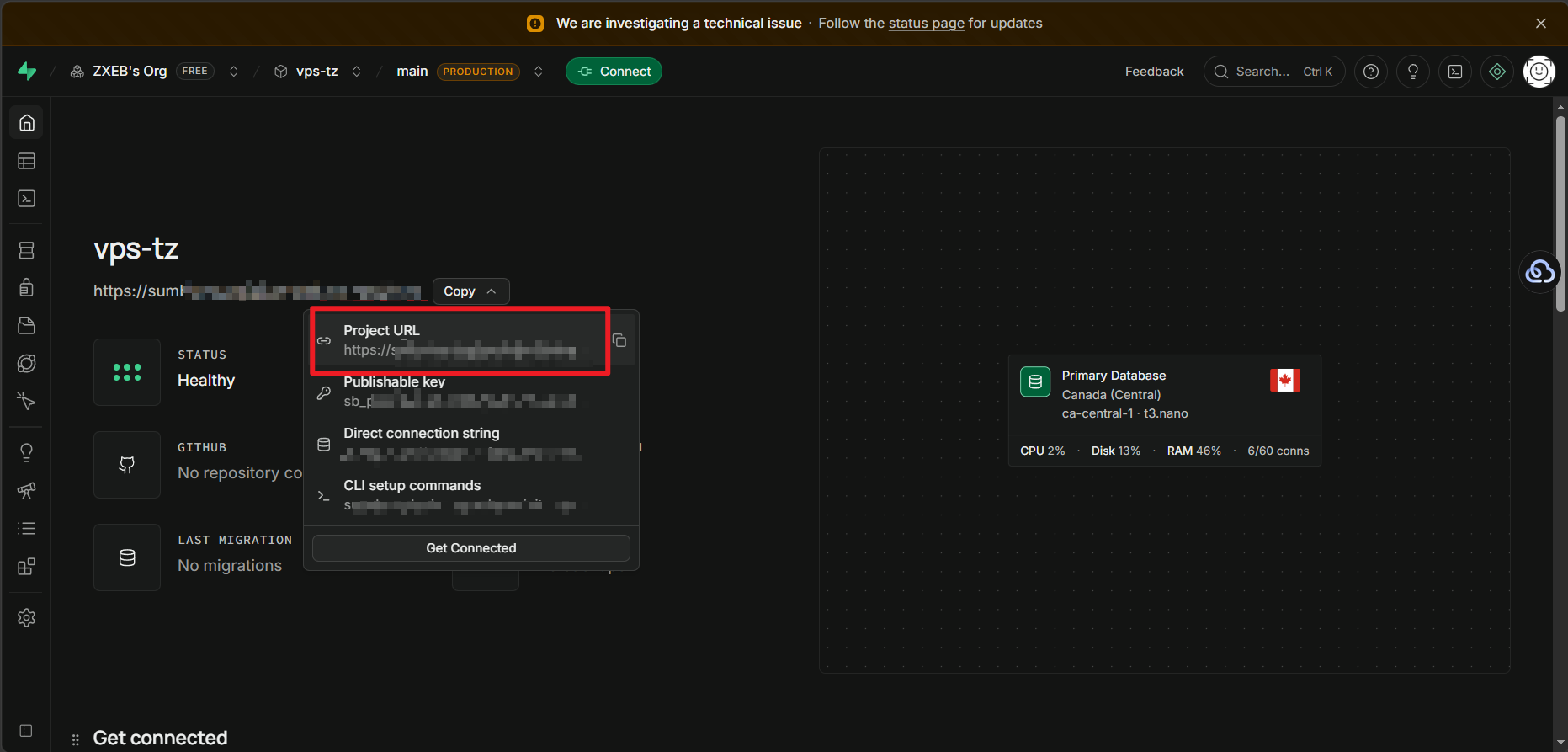Open the Feedback button
1568x752 pixels.
1154,72
